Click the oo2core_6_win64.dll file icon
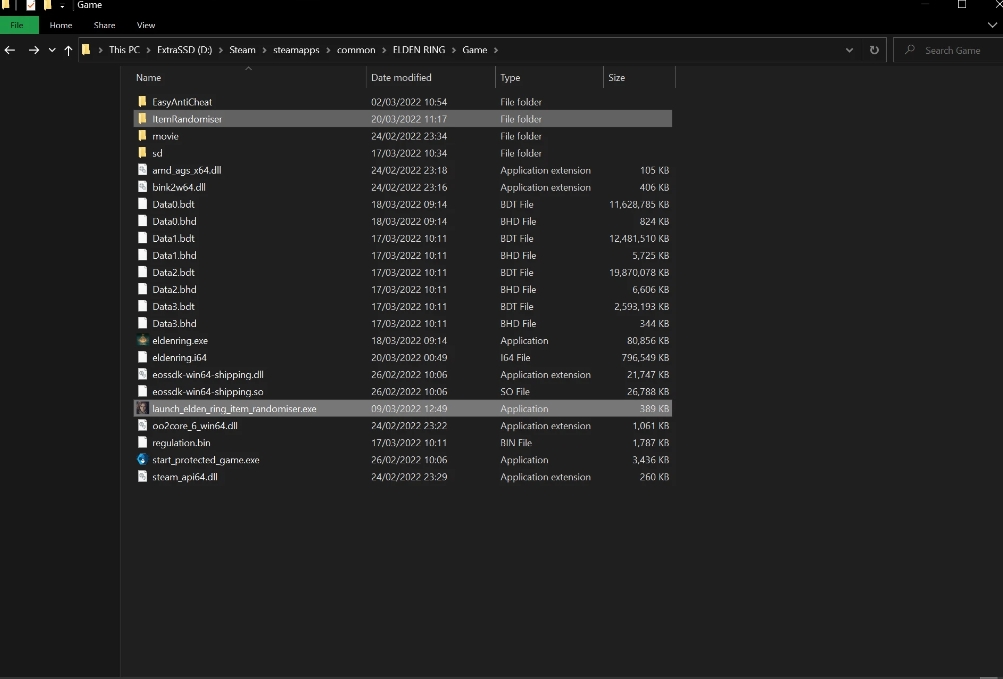 point(143,426)
